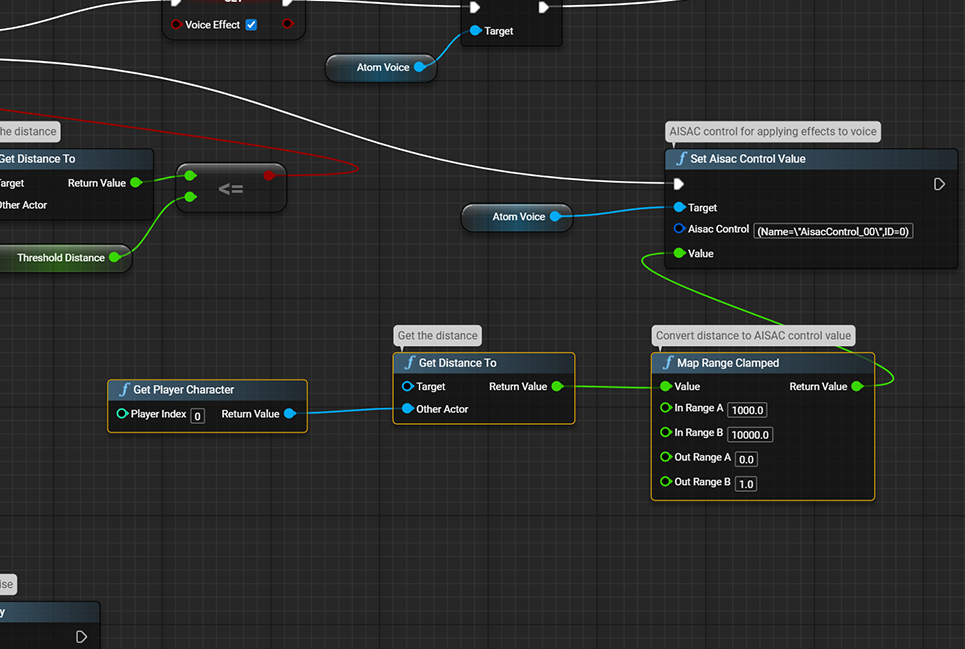Click Map Range Clamped Value input pin

coord(665,386)
